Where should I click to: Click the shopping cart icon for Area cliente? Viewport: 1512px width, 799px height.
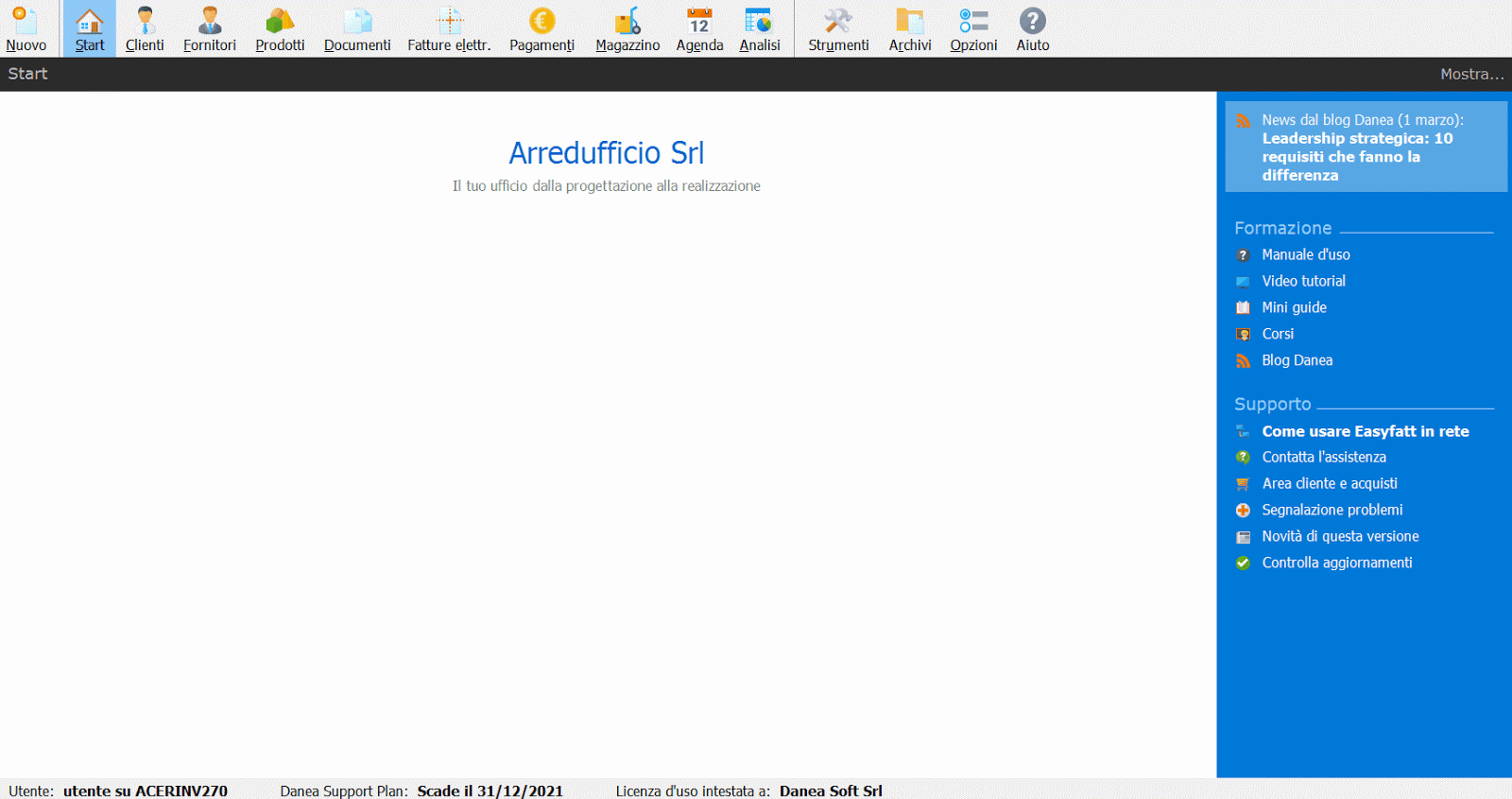point(1244,484)
